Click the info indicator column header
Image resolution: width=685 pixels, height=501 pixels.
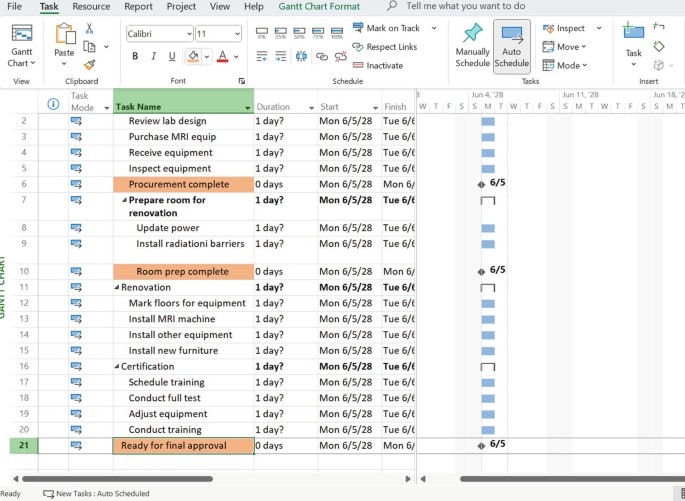click(x=53, y=104)
